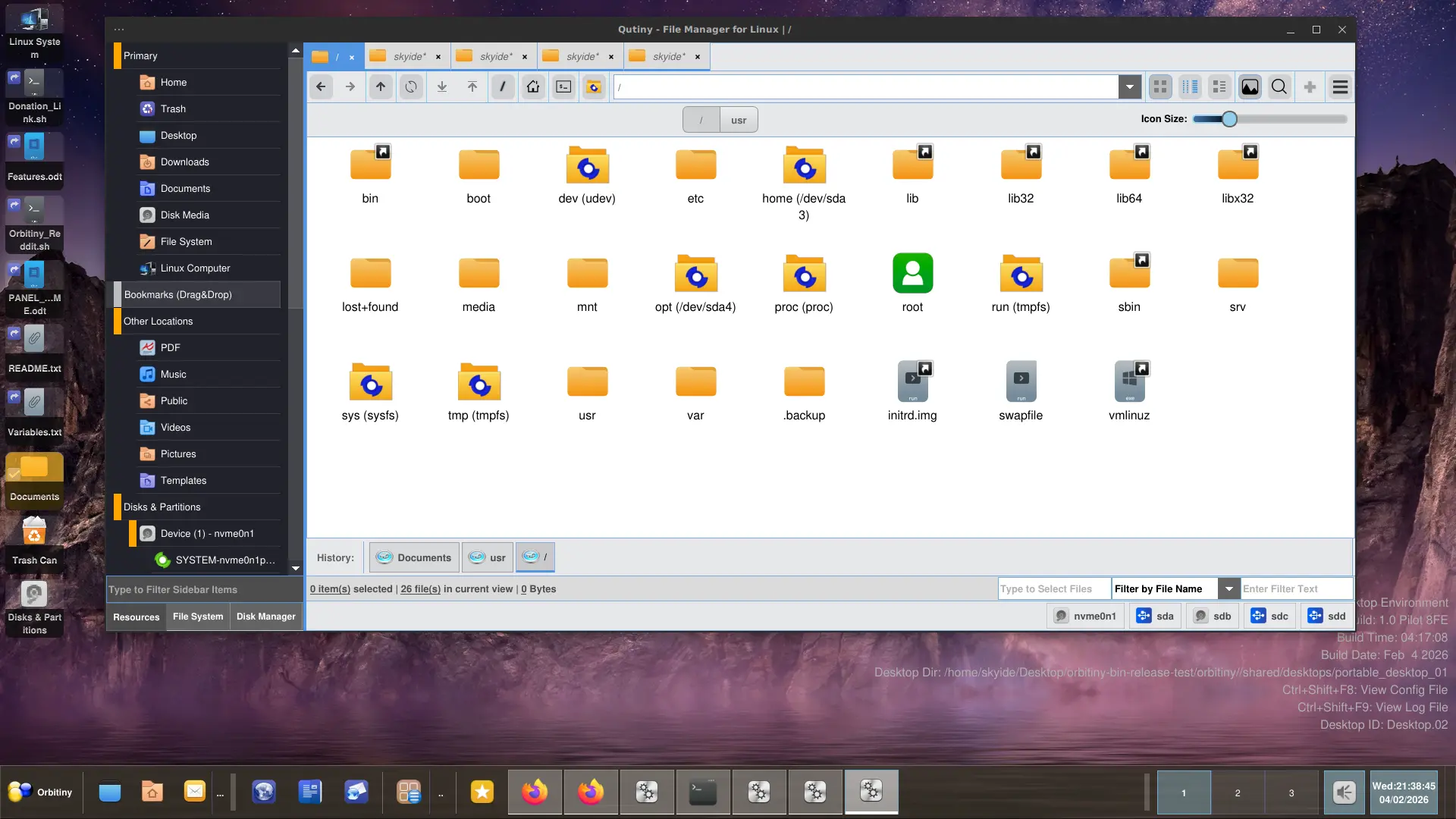Click the reload folder icon
This screenshot has height=819, width=1456.
pos(411,87)
